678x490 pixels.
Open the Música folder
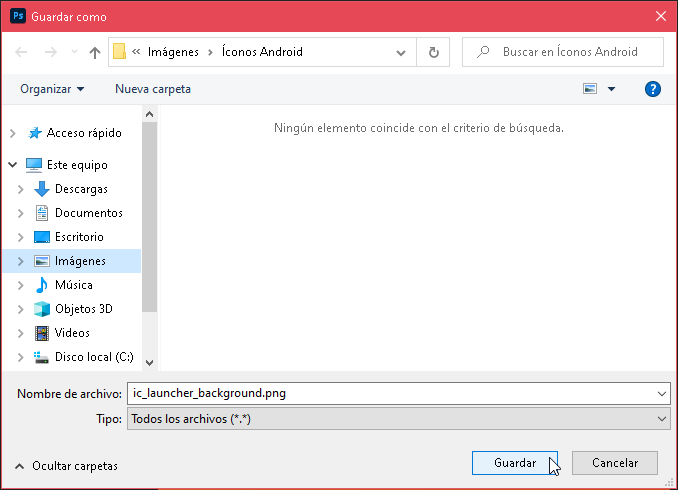coord(74,285)
